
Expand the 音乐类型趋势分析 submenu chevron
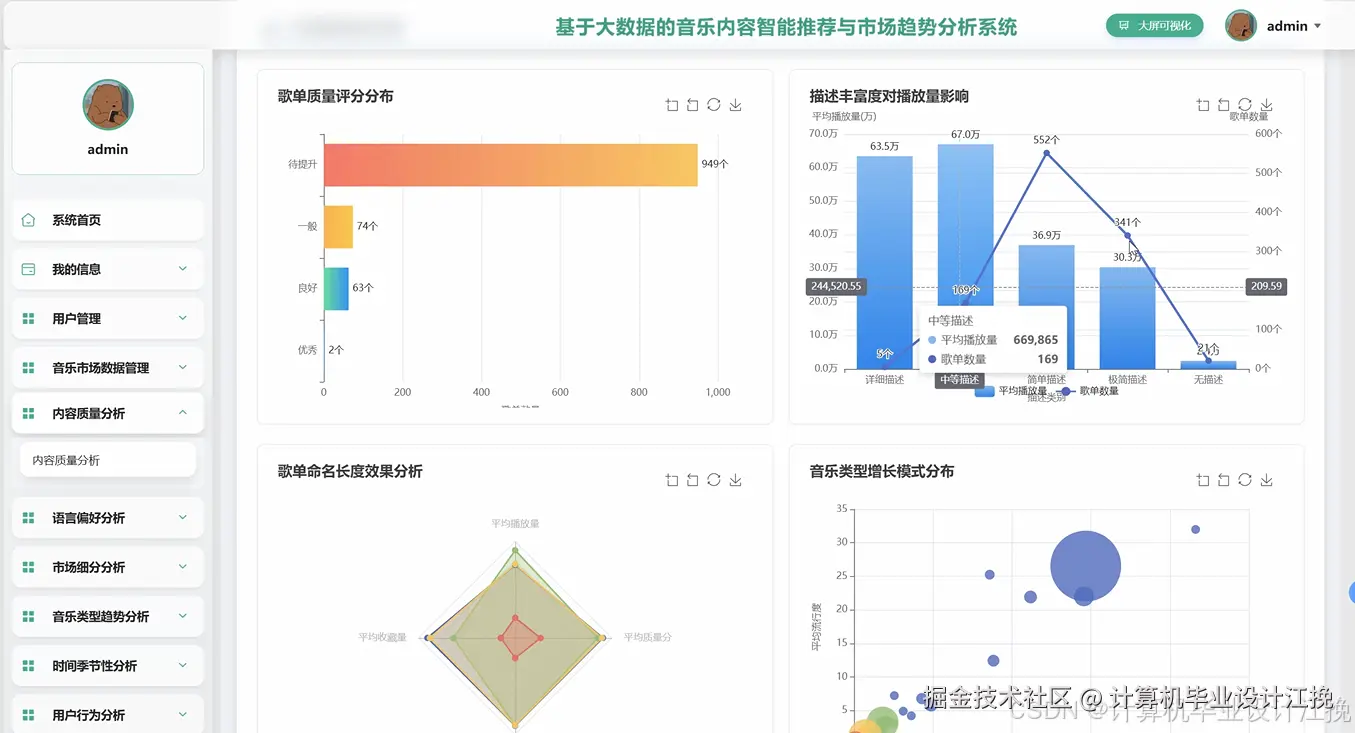click(x=183, y=616)
